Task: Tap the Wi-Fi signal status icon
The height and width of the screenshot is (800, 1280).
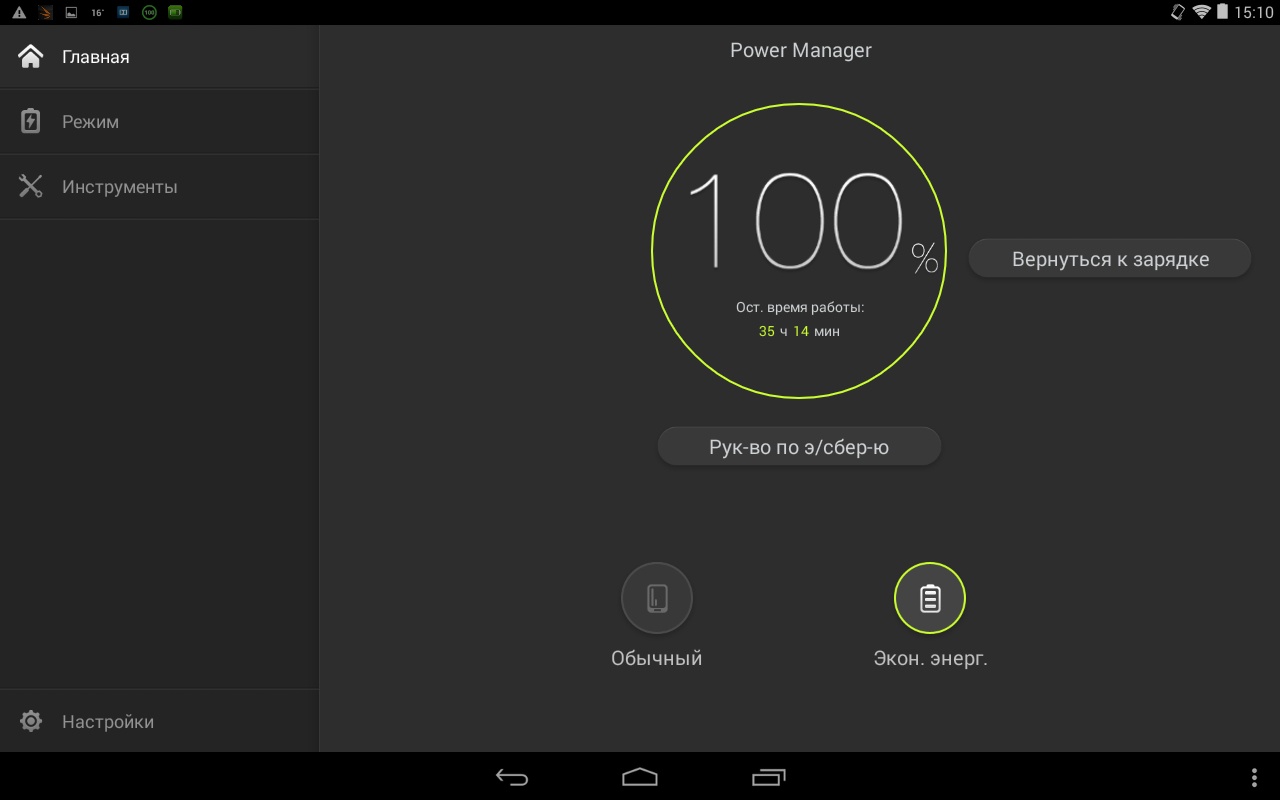Action: pyautogui.click(x=1201, y=13)
